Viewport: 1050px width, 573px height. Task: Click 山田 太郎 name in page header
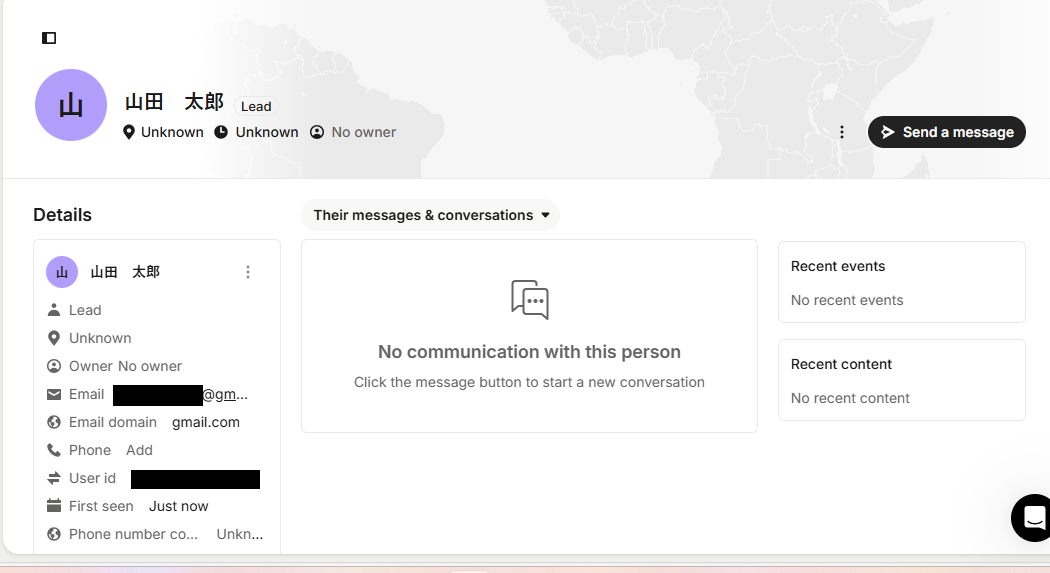[174, 102]
